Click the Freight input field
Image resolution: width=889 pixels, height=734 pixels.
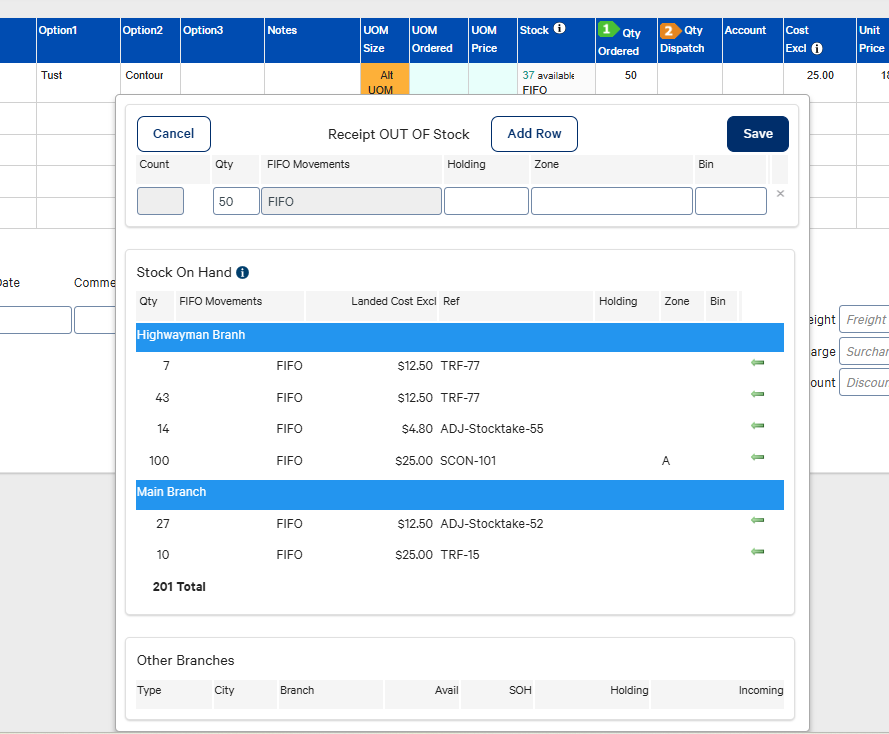coord(864,320)
